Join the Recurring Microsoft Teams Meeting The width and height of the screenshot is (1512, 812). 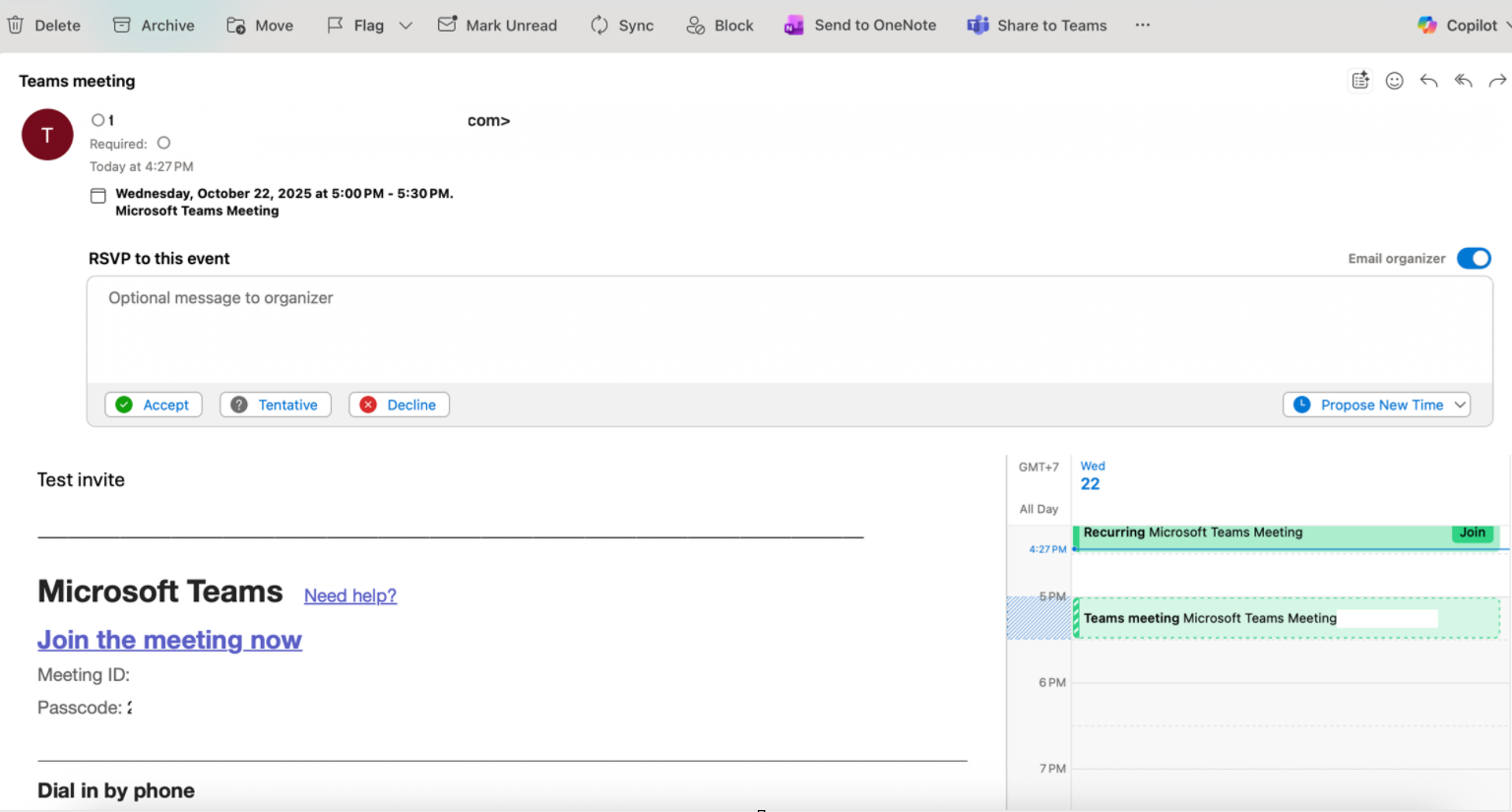coord(1473,532)
